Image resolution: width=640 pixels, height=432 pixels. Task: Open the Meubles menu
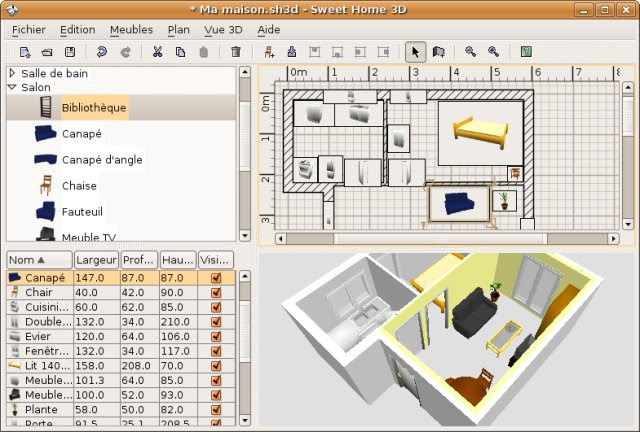tap(131, 30)
